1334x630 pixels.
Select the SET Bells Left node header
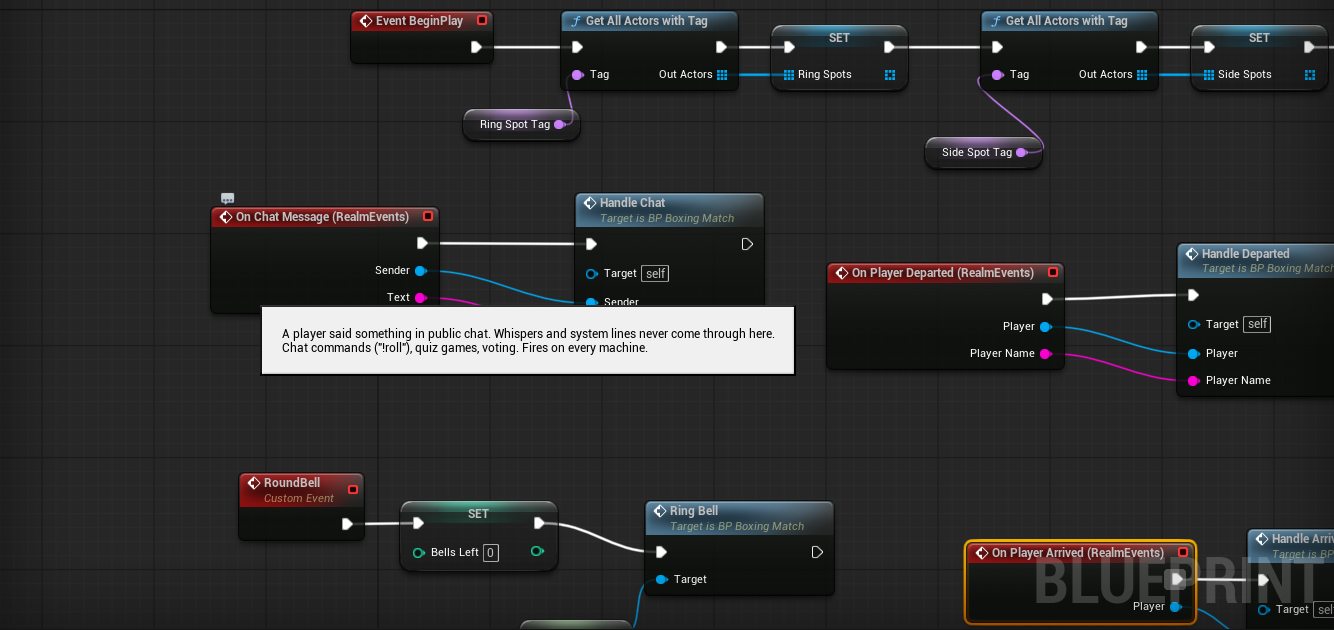(479, 513)
